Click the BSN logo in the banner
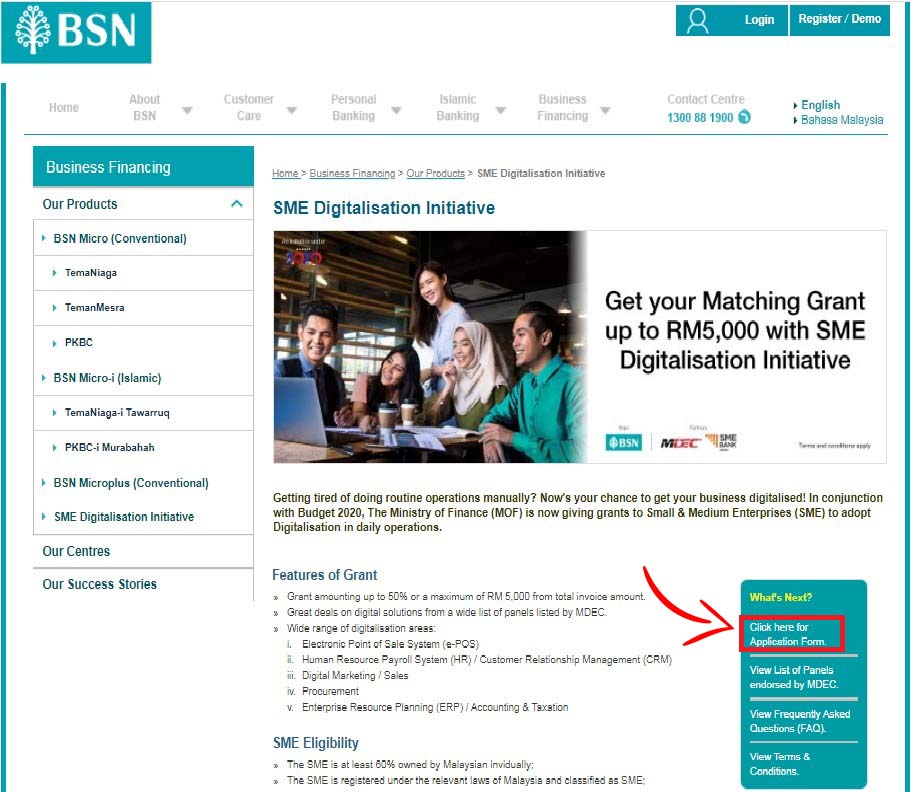 (623, 443)
